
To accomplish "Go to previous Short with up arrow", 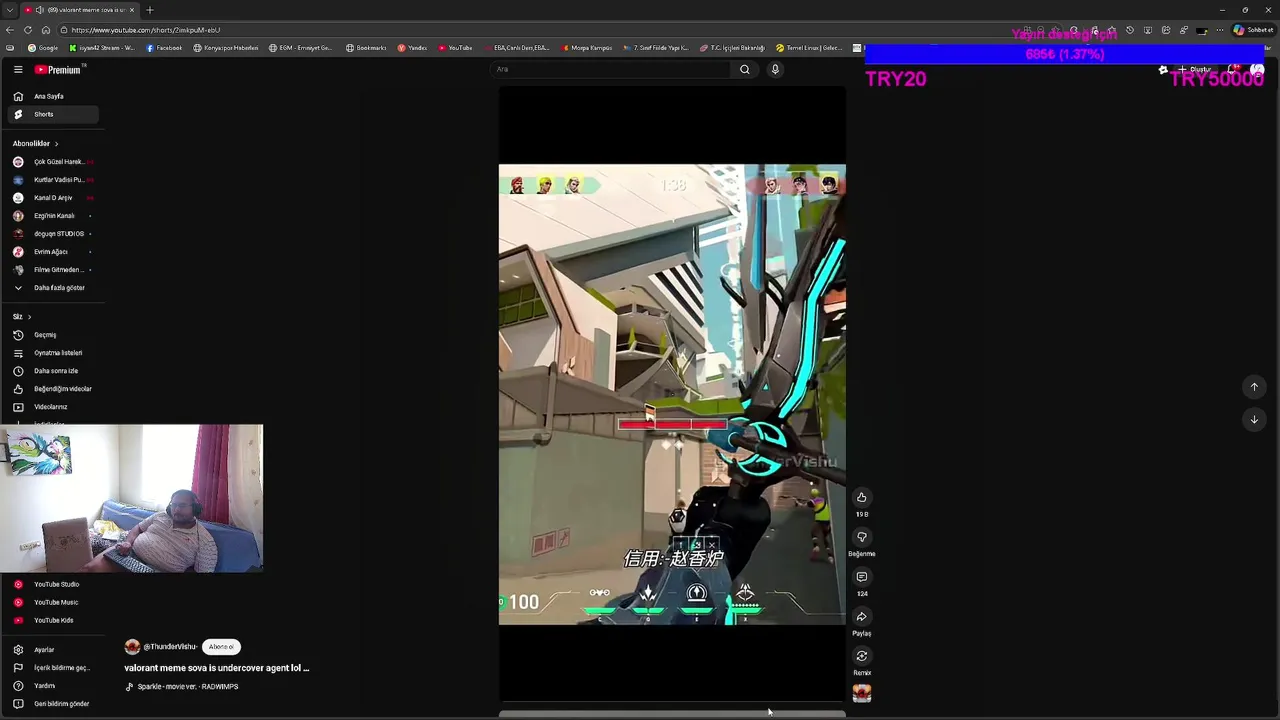I will click(1254, 387).
